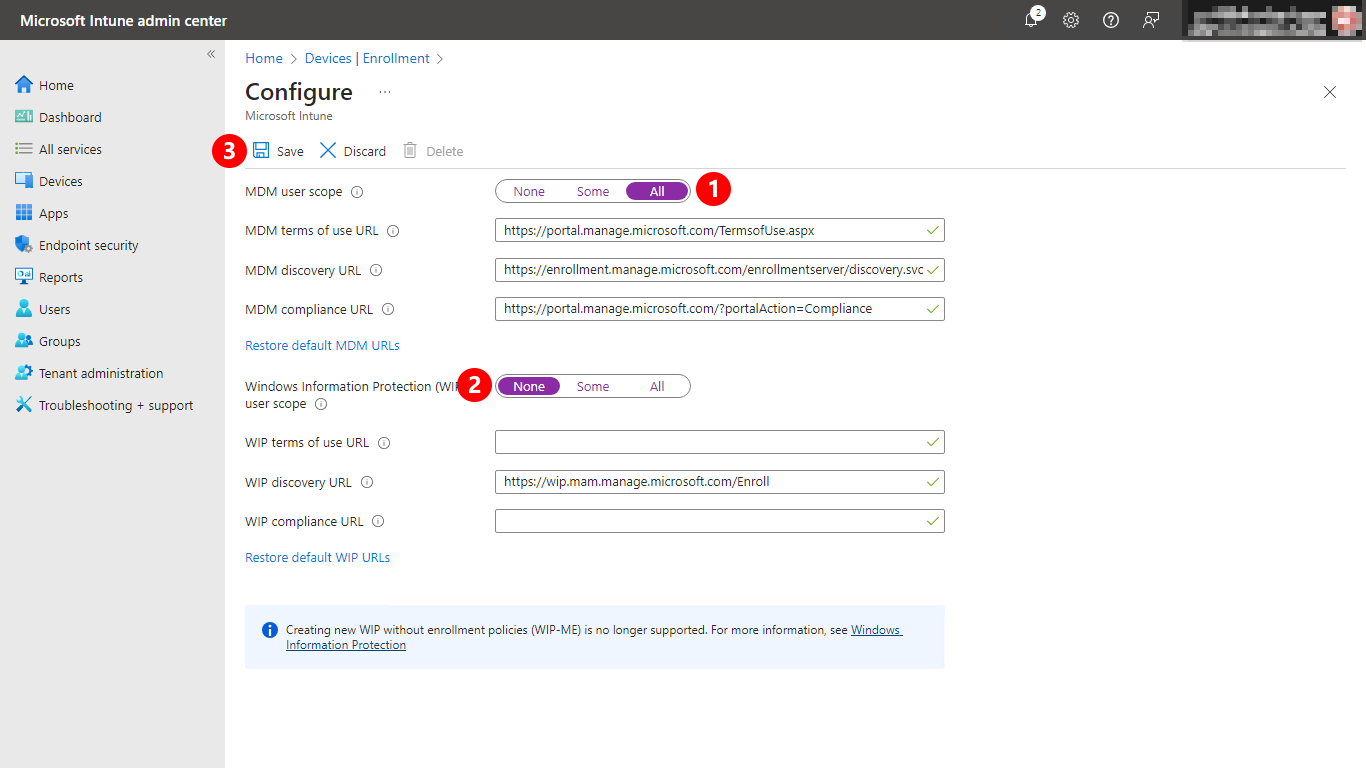Open the notifications bell icon
1366x768 pixels.
(x=1031, y=20)
